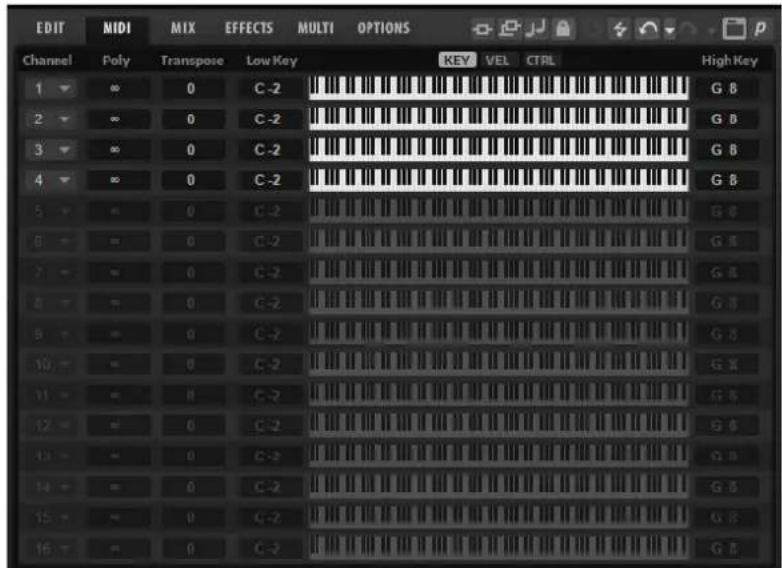Screen dimensions: 782x568
Task: Open the dimmed Channel dropdown for slot 10
Action: [50, 365]
